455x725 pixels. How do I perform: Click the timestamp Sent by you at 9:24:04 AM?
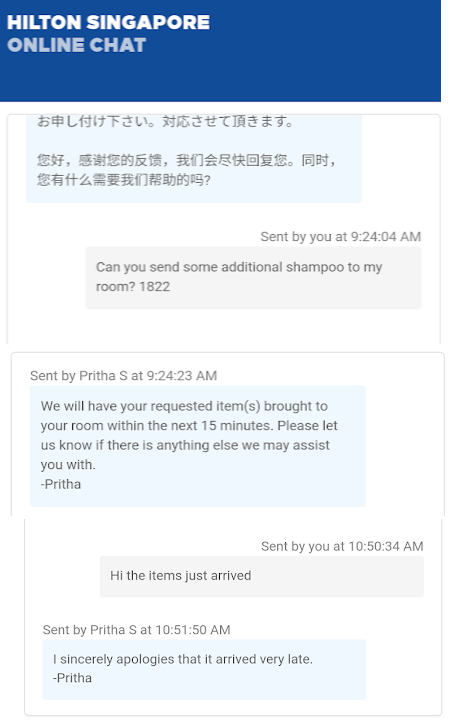(x=340, y=237)
